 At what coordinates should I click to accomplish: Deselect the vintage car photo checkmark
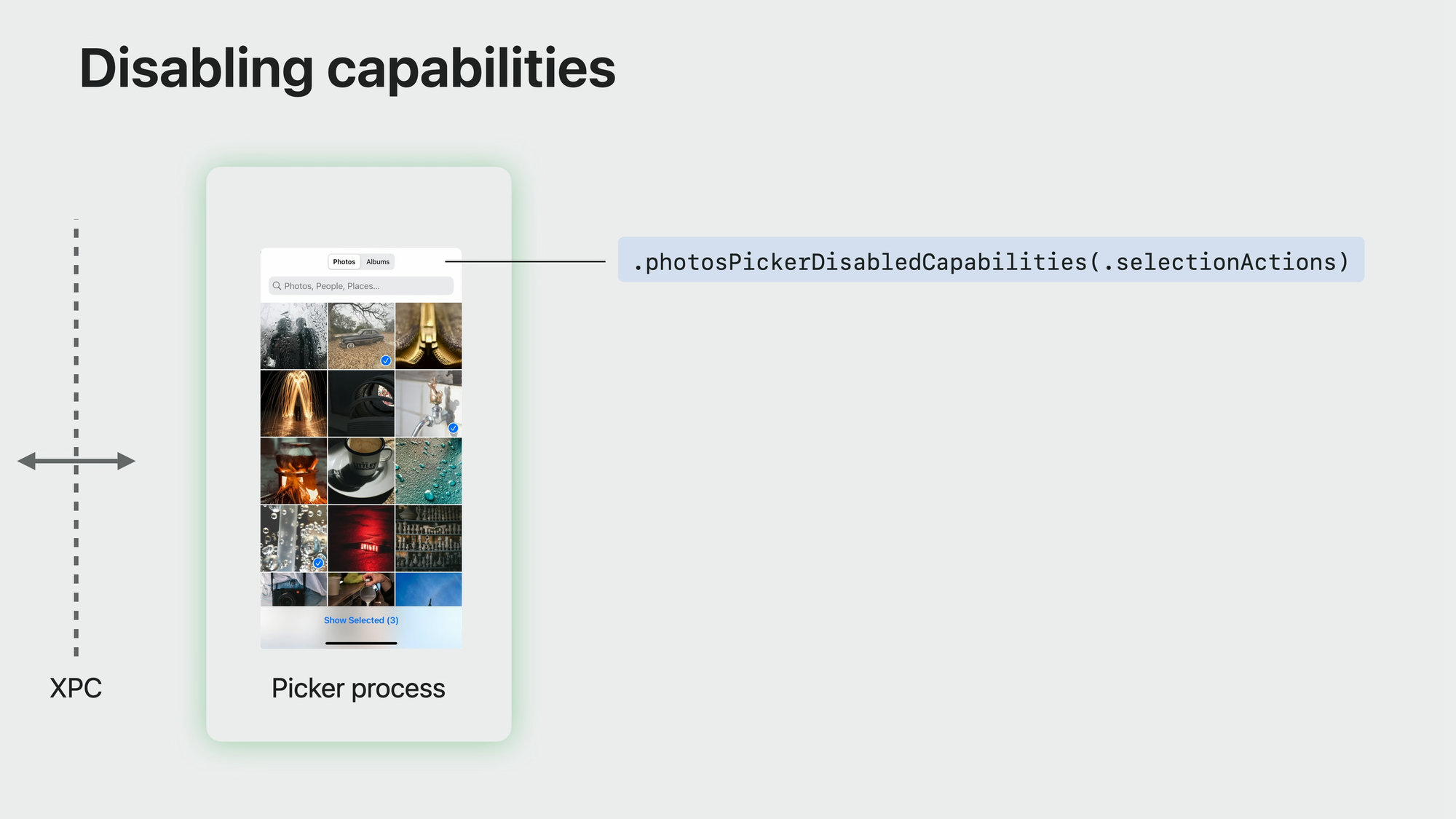(386, 360)
